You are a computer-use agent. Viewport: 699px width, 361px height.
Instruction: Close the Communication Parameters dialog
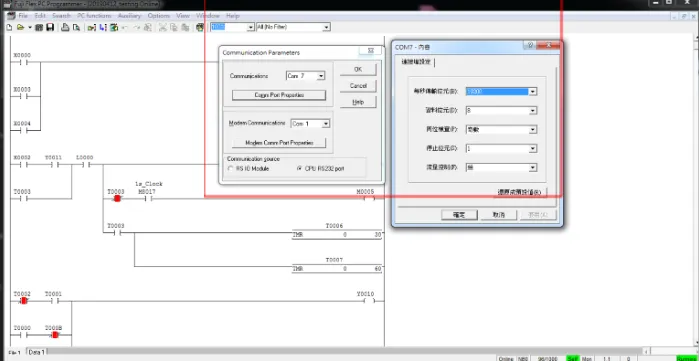click(x=370, y=51)
